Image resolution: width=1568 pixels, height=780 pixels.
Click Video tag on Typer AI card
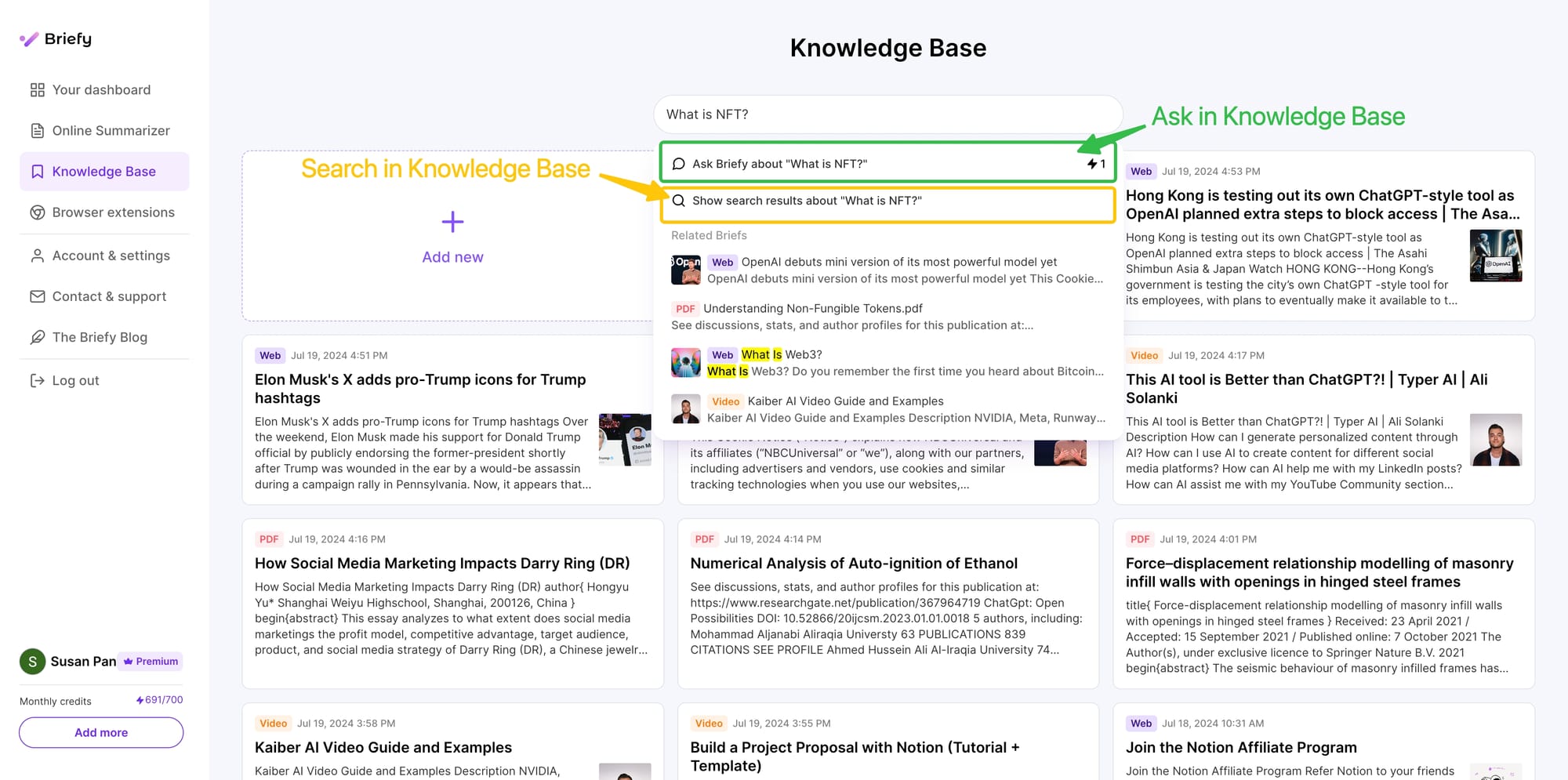(x=1144, y=356)
